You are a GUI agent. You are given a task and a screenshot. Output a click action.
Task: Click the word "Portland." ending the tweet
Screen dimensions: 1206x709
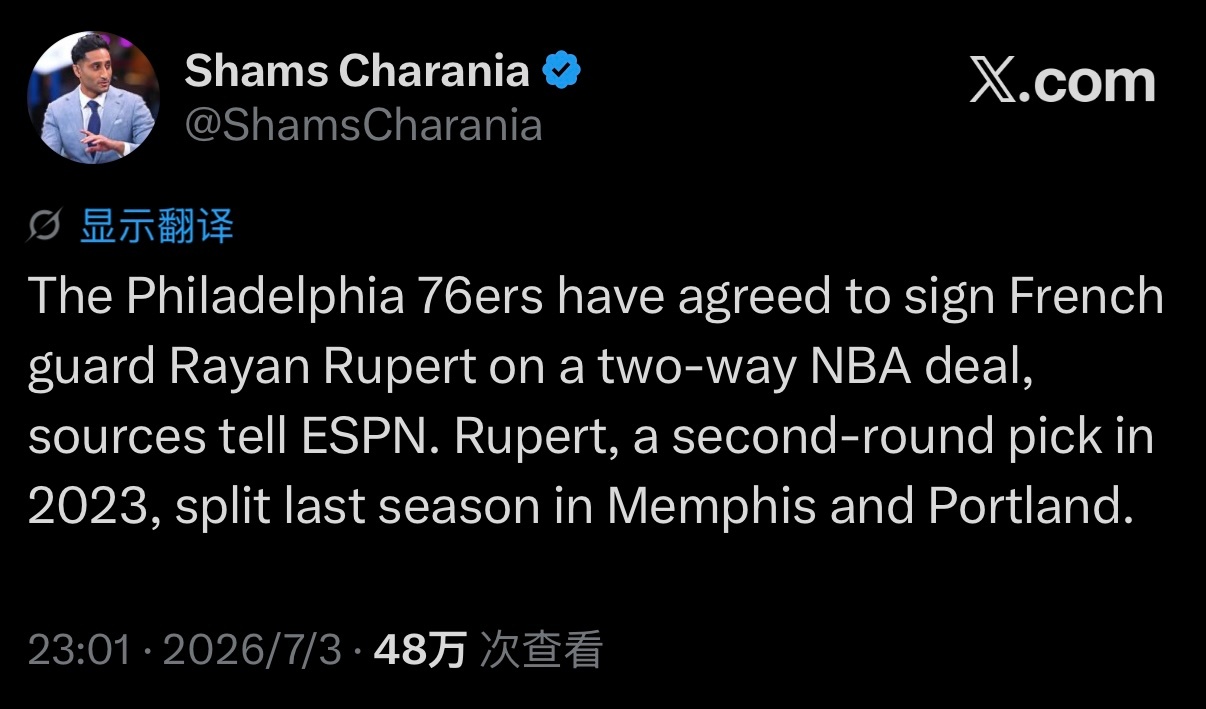(x=1032, y=508)
